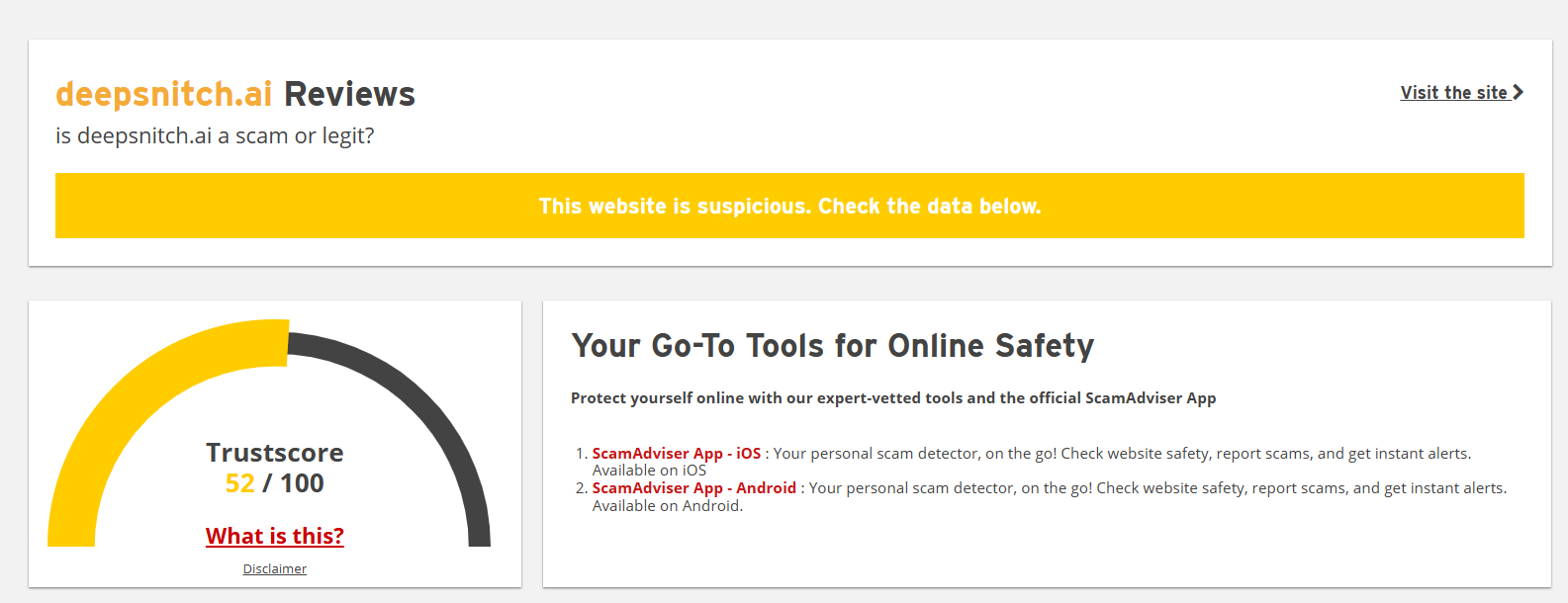Click the 'Protect yourself online' bold description line
The image size is (1568, 603).
coord(893,398)
